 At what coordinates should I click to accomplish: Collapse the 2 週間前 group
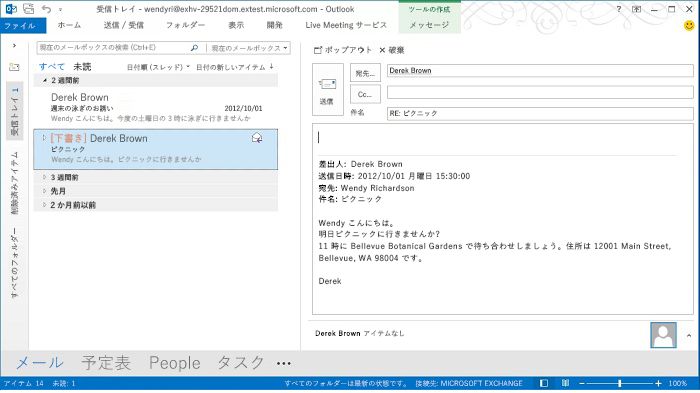tap(45, 80)
